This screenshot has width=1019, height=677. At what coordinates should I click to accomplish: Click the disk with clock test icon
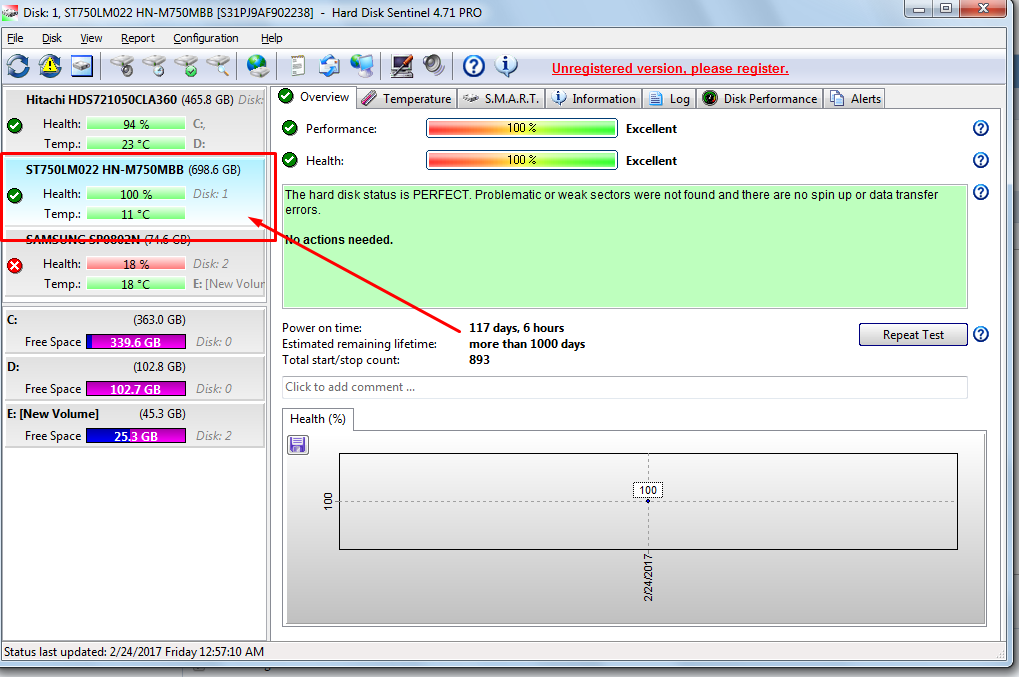click(x=155, y=66)
